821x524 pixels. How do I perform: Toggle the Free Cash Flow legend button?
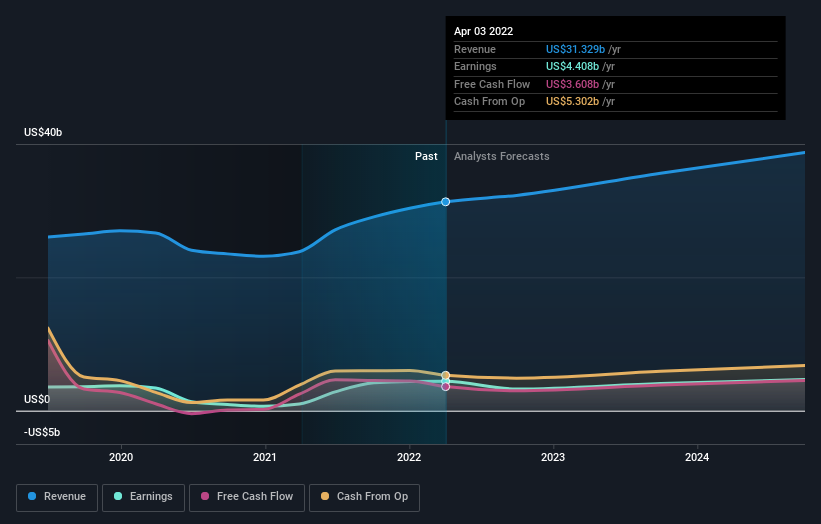(247, 497)
